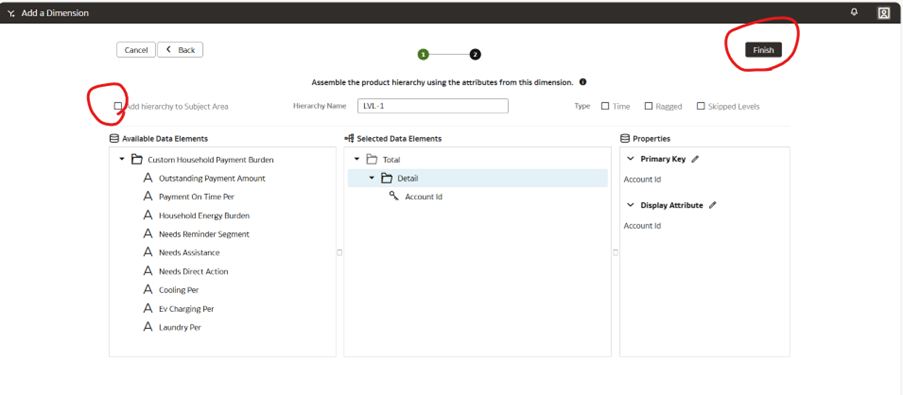This screenshot has width=903, height=395.
Task: Enable the Skipped Levels checkbox
Action: (x=701, y=106)
